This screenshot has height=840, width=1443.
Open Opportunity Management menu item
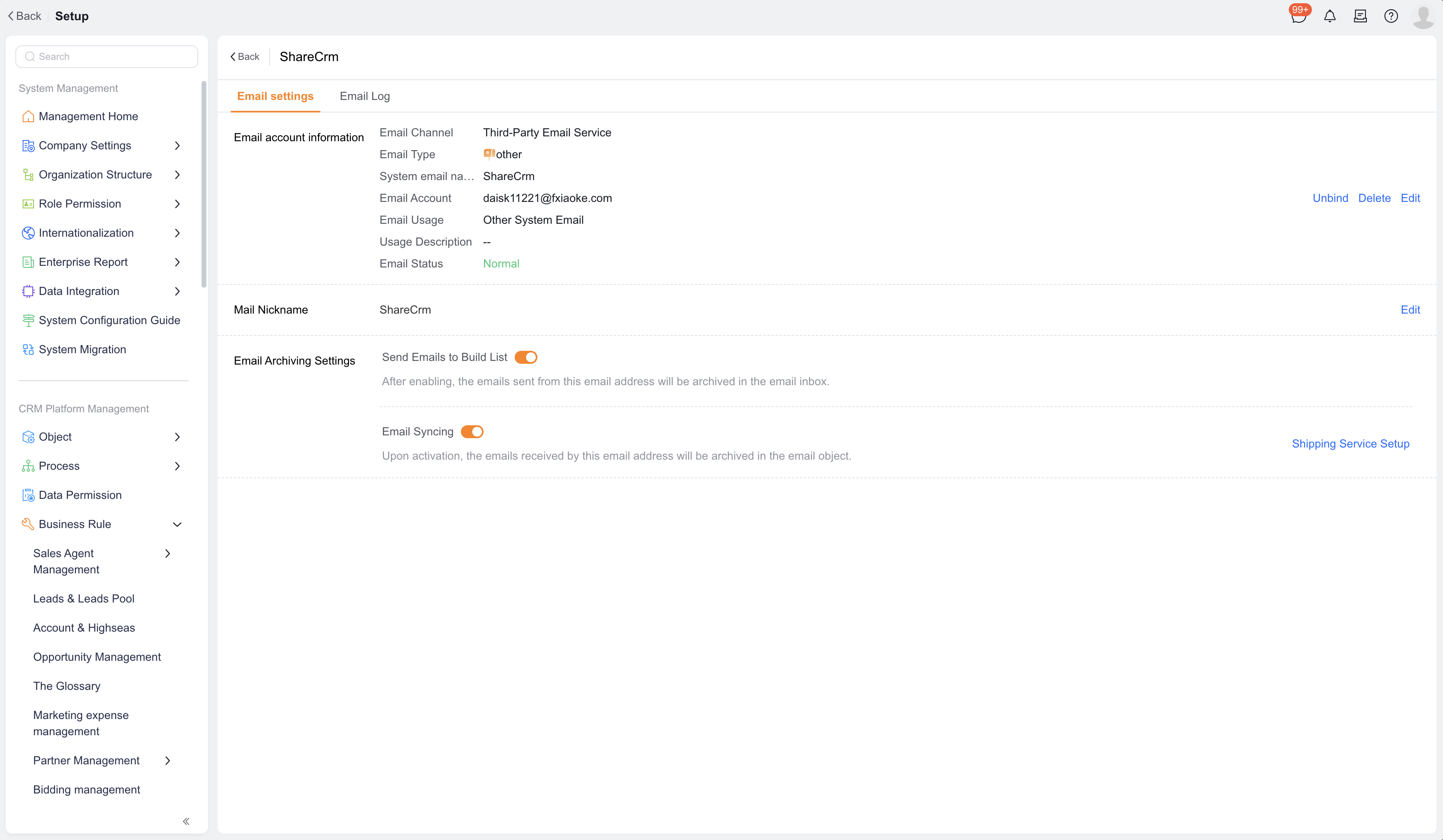click(x=97, y=657)
